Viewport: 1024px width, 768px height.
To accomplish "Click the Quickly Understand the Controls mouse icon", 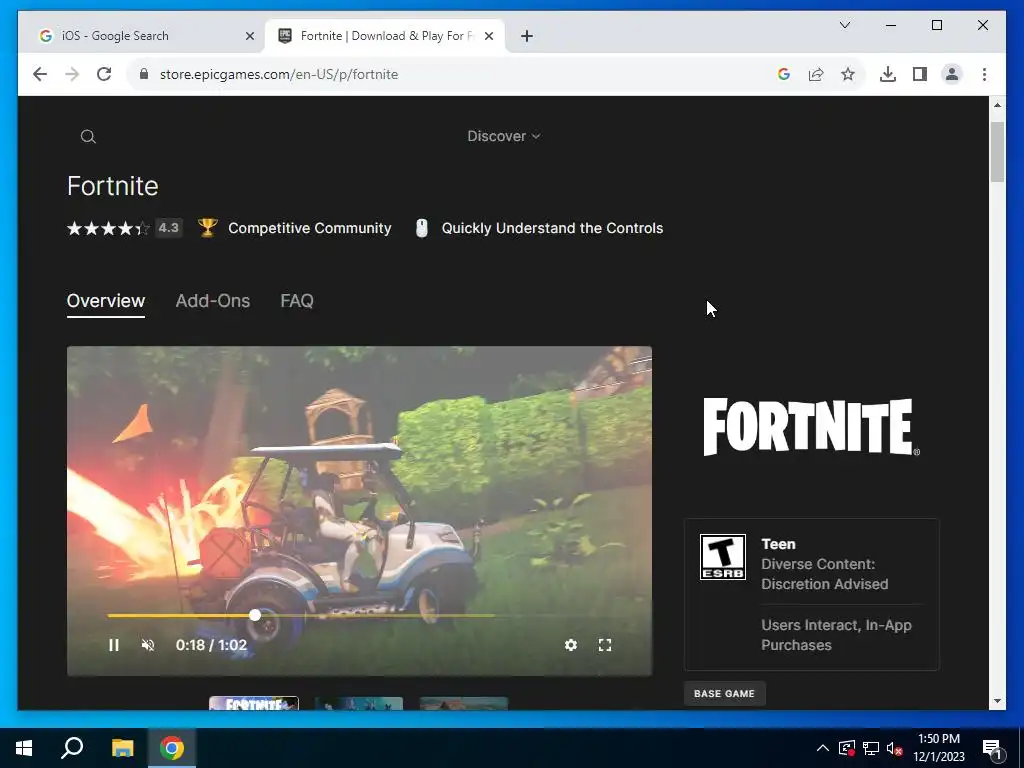I will coord(422,228).
